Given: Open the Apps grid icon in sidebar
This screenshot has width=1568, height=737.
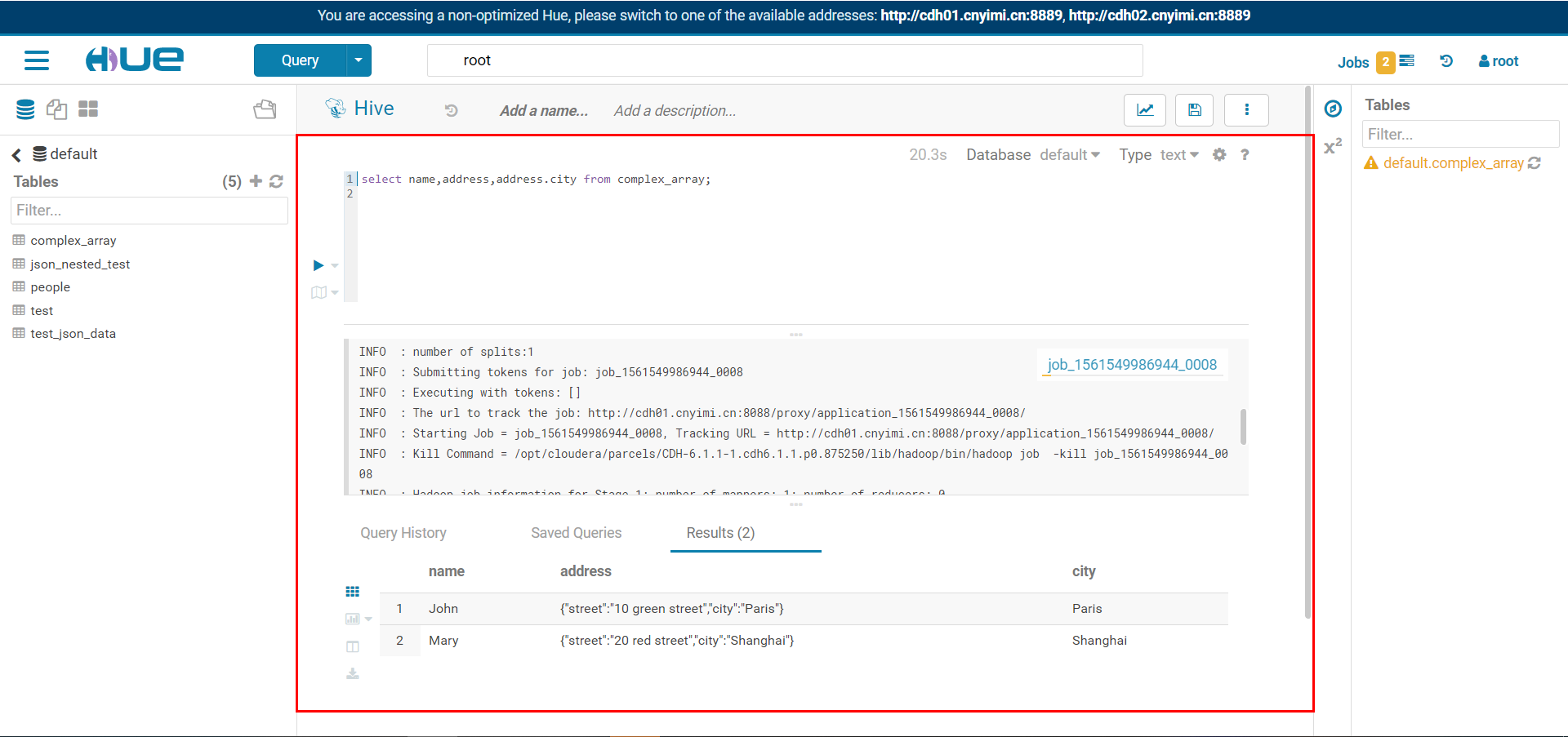Looking at the screenshot, I should point(87,109).
